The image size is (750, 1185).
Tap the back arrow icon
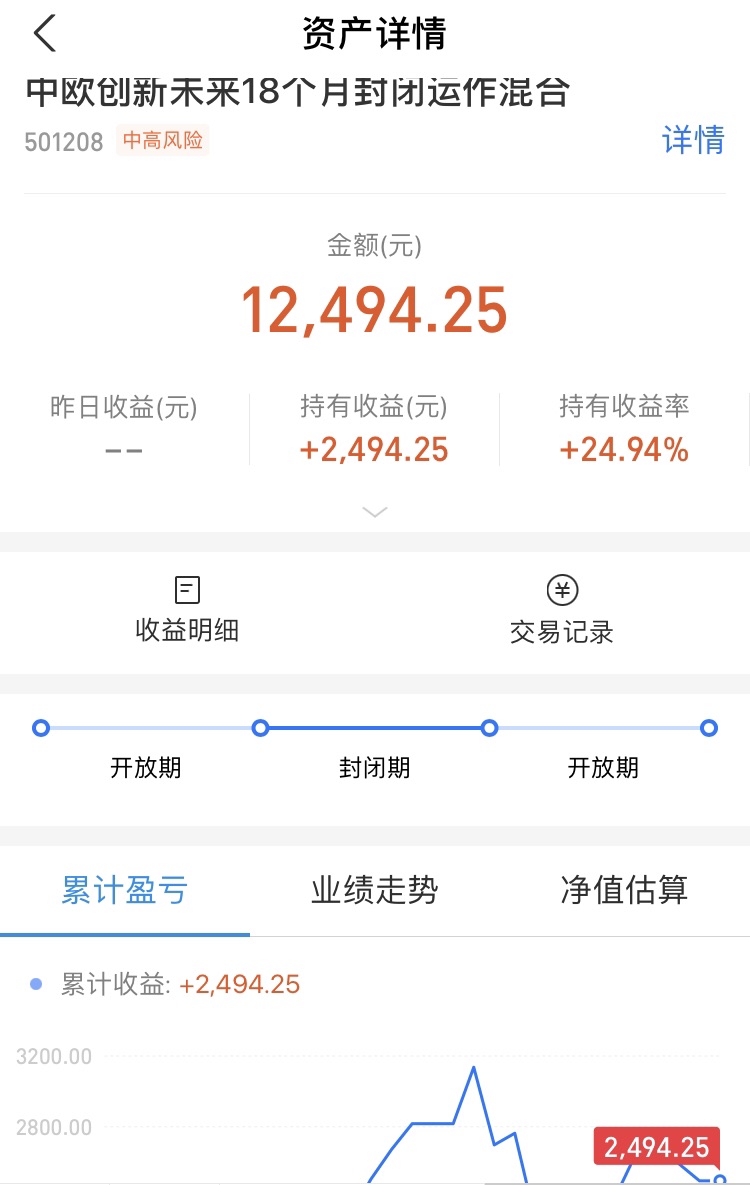pyautogui.click(x=45, y=34)
